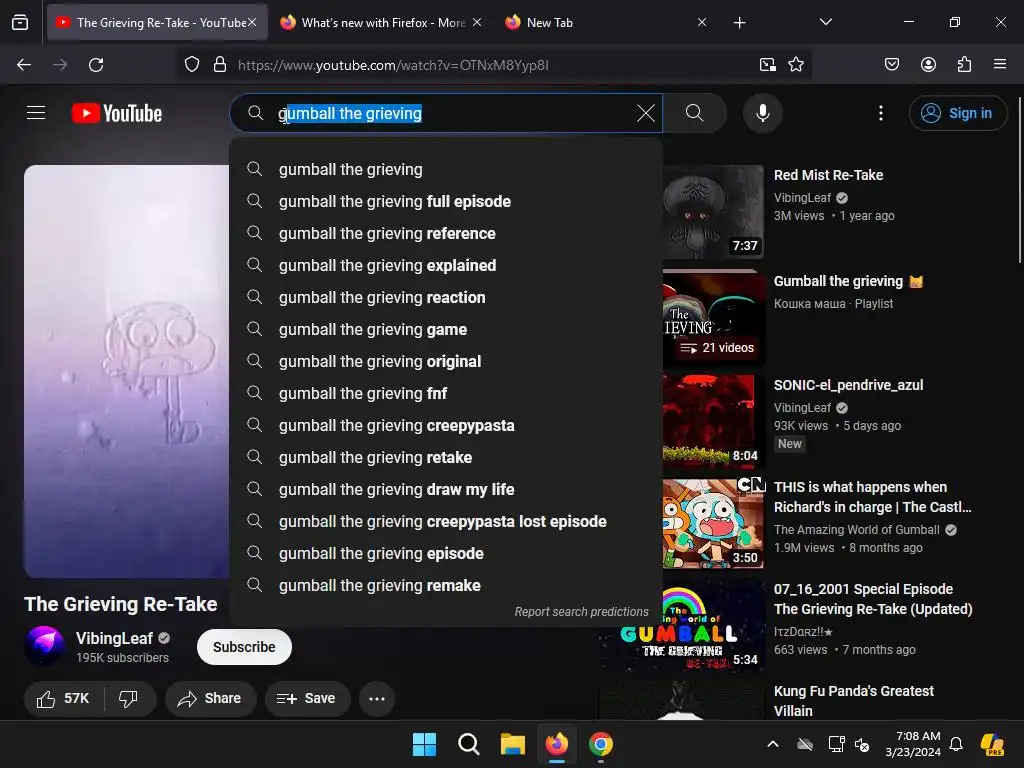
Task: Open Red Mist Re-Take video thumbnail
Action: (713, 212)
